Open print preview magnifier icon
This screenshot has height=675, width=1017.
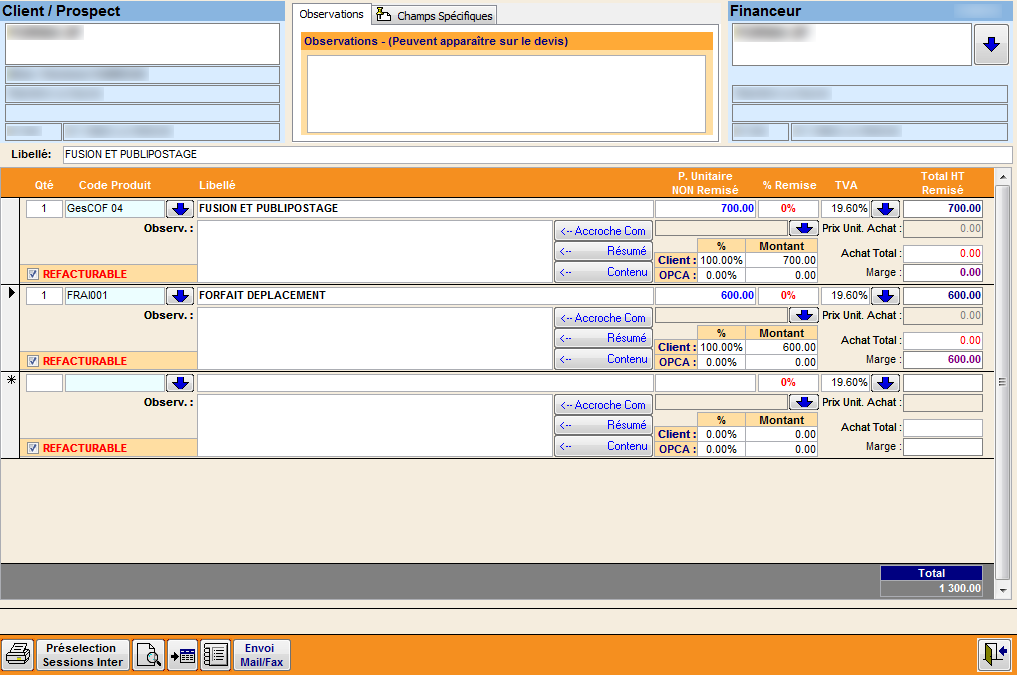pyautogui.click(x=148, y=655)
